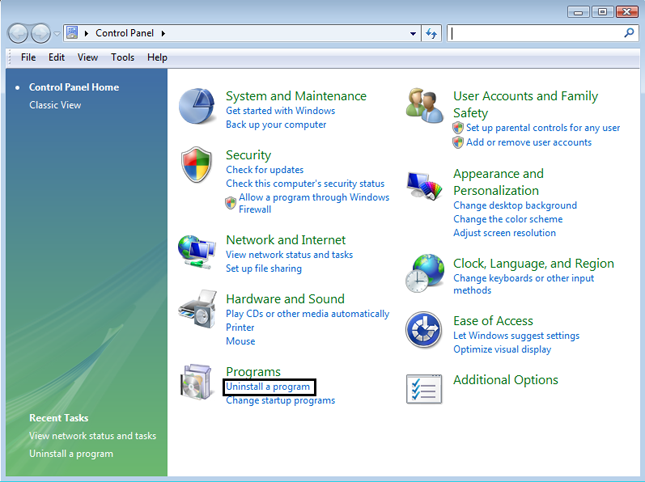Click the User Accounts and Family Safety icon
The image size is (645, 482).
tap(425, 105)
